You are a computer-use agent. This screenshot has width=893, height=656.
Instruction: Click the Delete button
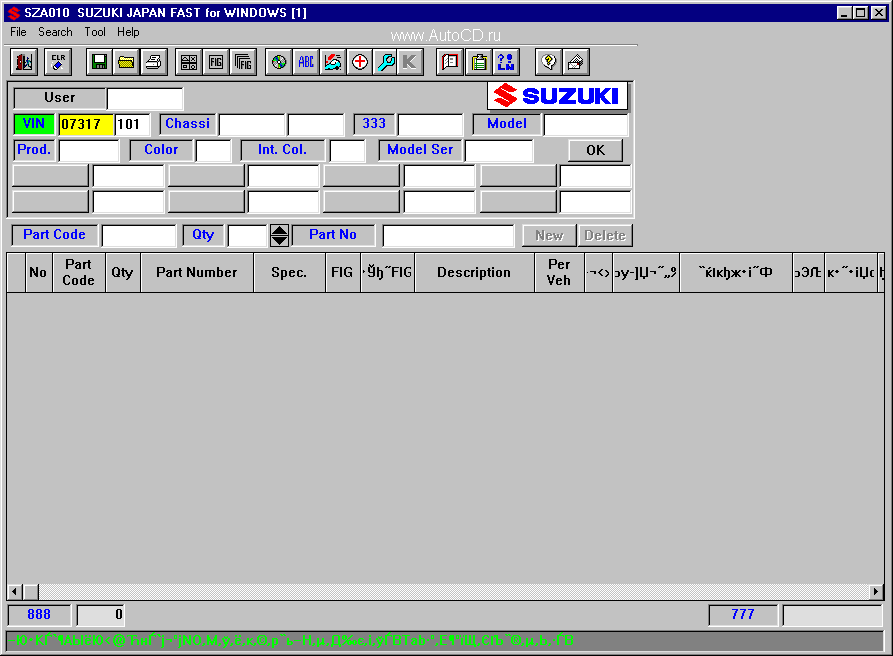[x=605, y=235]
